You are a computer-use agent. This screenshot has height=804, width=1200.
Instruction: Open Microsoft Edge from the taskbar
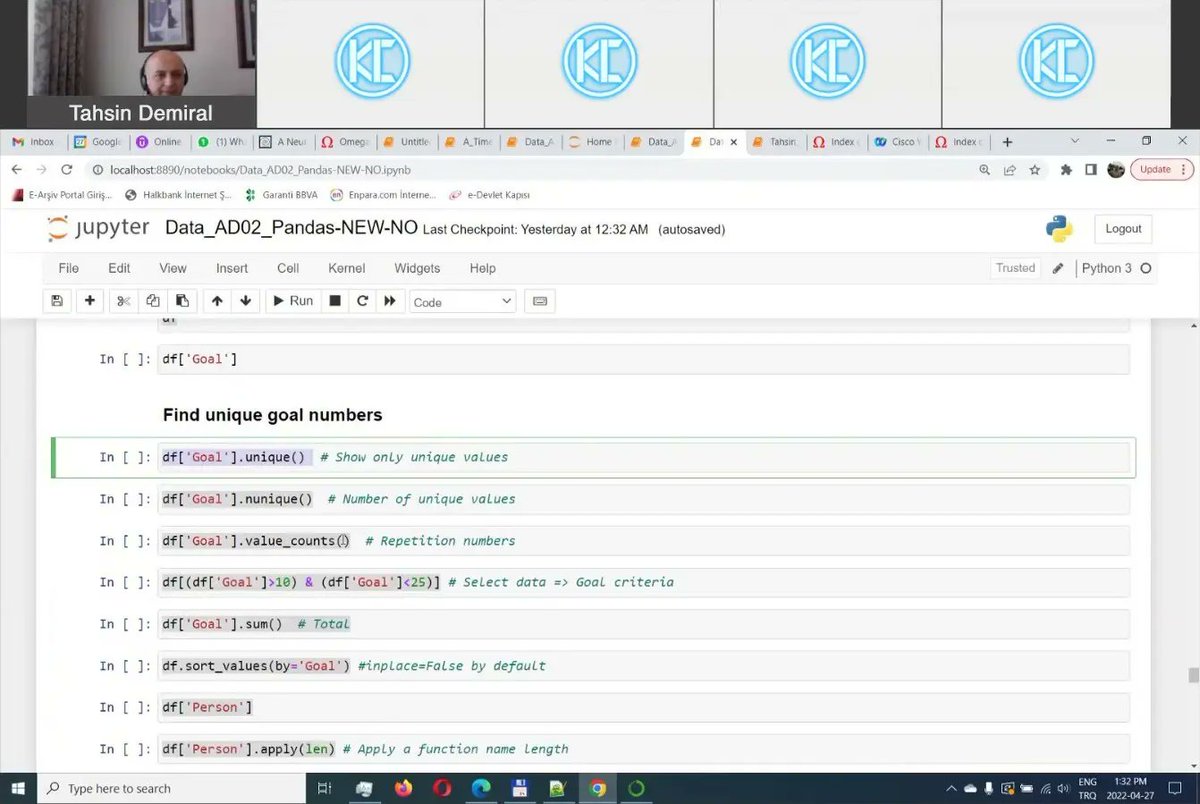click(x=481, y=788)
